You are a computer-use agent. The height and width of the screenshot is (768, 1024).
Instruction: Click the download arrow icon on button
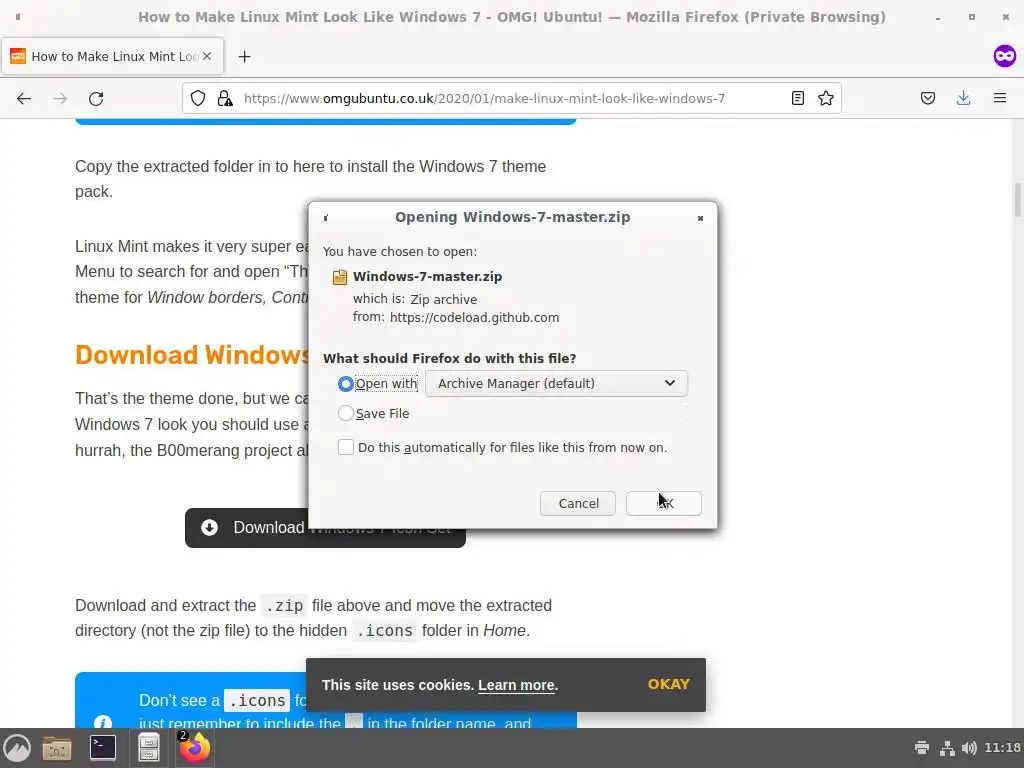coord(210,528)
